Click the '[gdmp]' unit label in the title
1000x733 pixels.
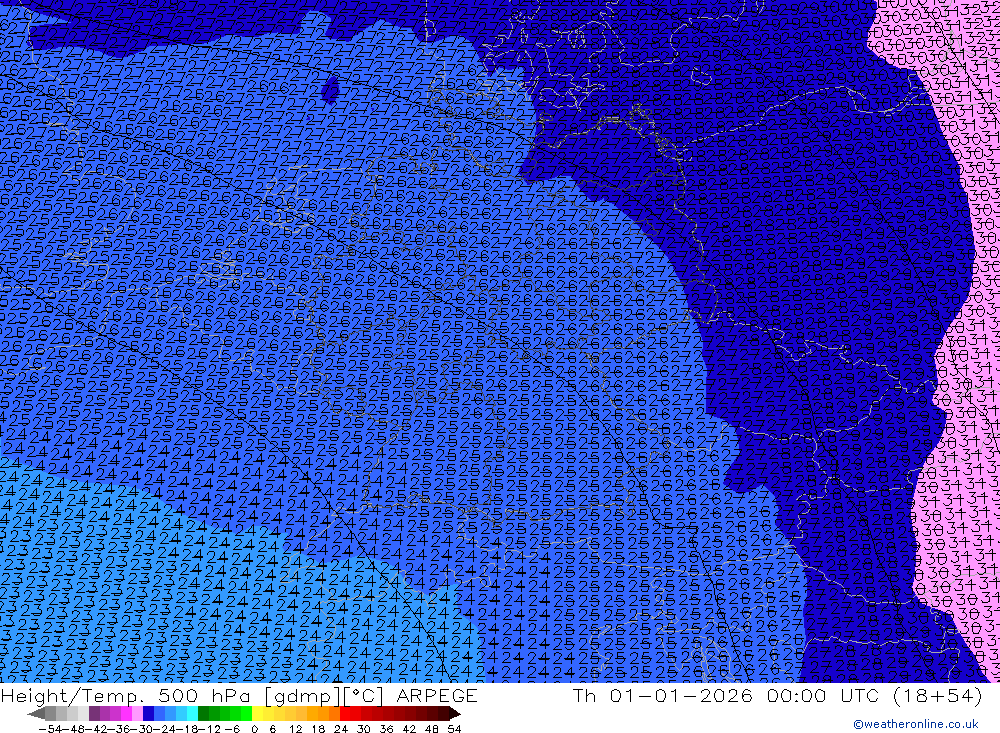click(x=304, y=696)
